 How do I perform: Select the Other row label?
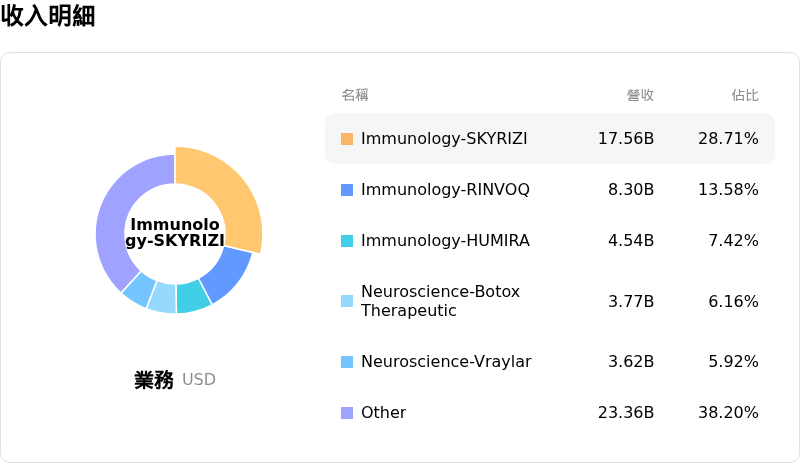coord(383,413)
